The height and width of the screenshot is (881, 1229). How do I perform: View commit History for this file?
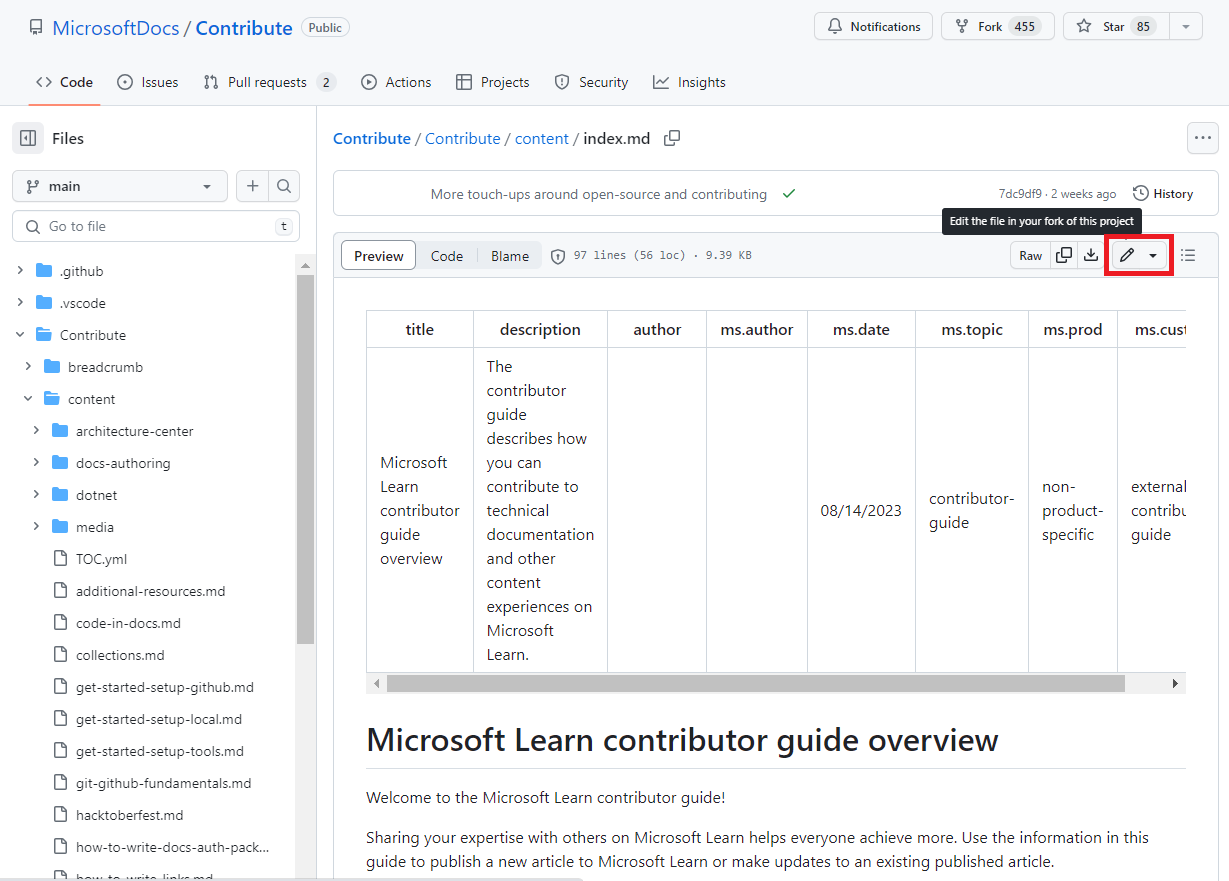tap(1162, 193)
